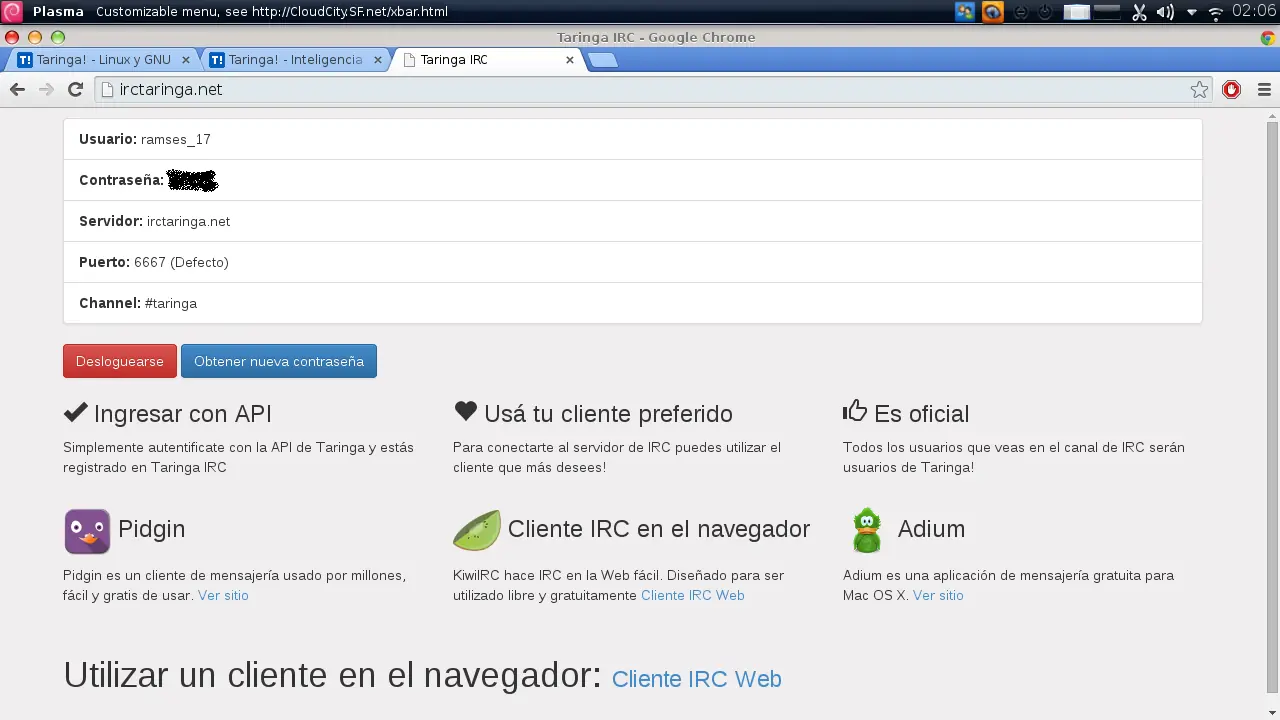Open a new browser tab
This screenshot has width=1280, height=720.
coord(603,60)
